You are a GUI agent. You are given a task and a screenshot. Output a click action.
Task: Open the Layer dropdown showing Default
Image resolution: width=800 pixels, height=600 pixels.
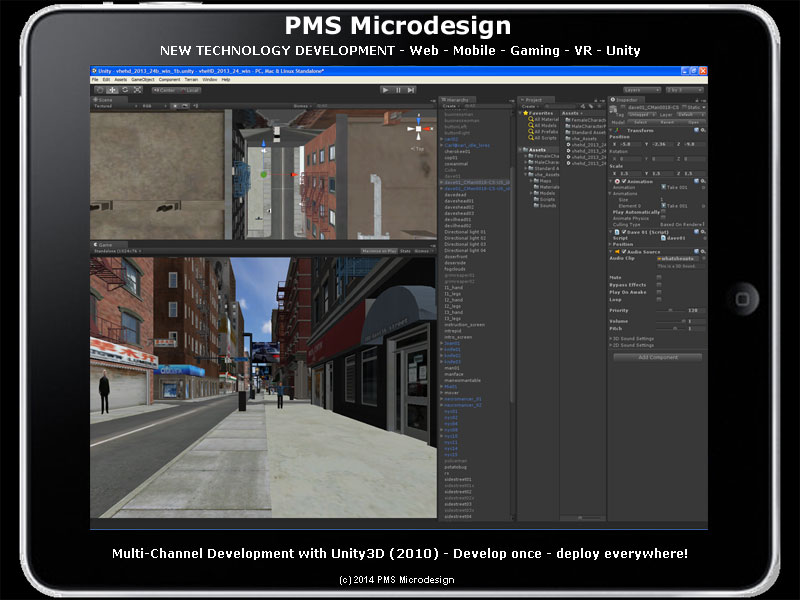pos(690,115)
